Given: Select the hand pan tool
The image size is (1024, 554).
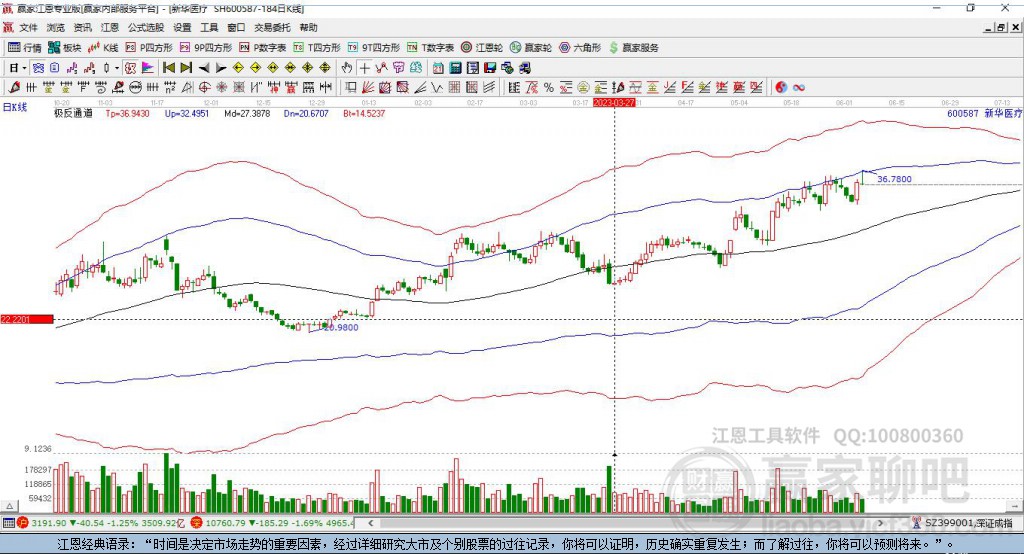Looking at the screenshot, I should (x=347, y=68).
